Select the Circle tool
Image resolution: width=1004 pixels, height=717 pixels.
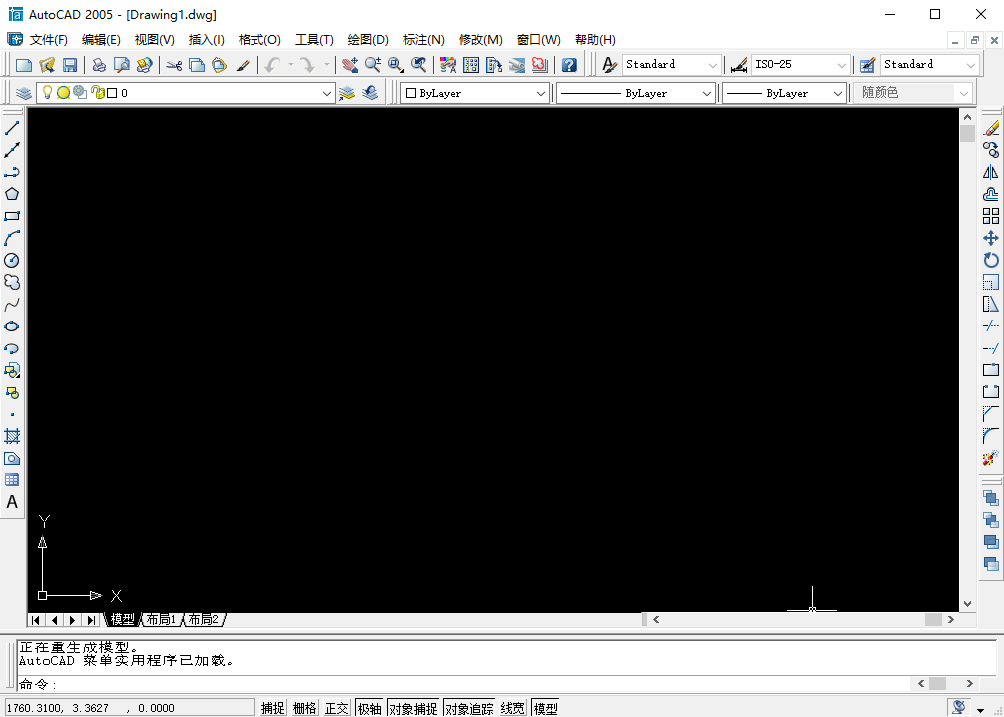pyautogui.click(x=12, y=260)
